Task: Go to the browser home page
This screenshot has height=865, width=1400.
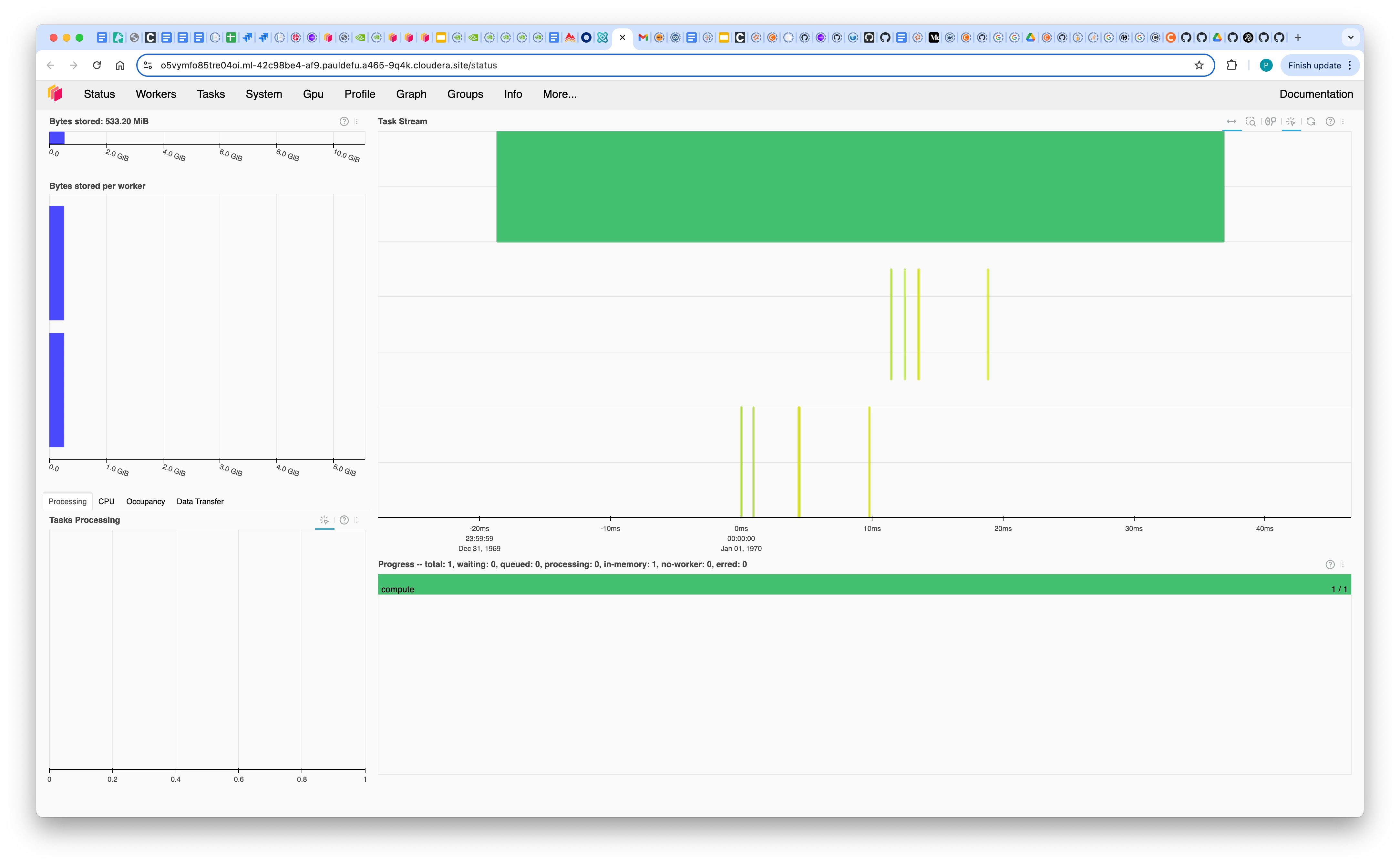Action: (x=119, y=65)
